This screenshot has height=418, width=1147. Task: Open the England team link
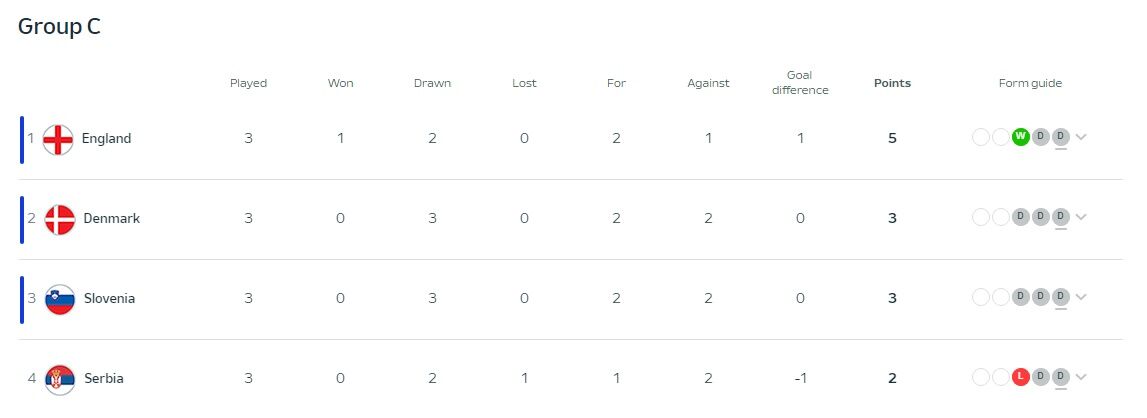[x=106, y=139]
